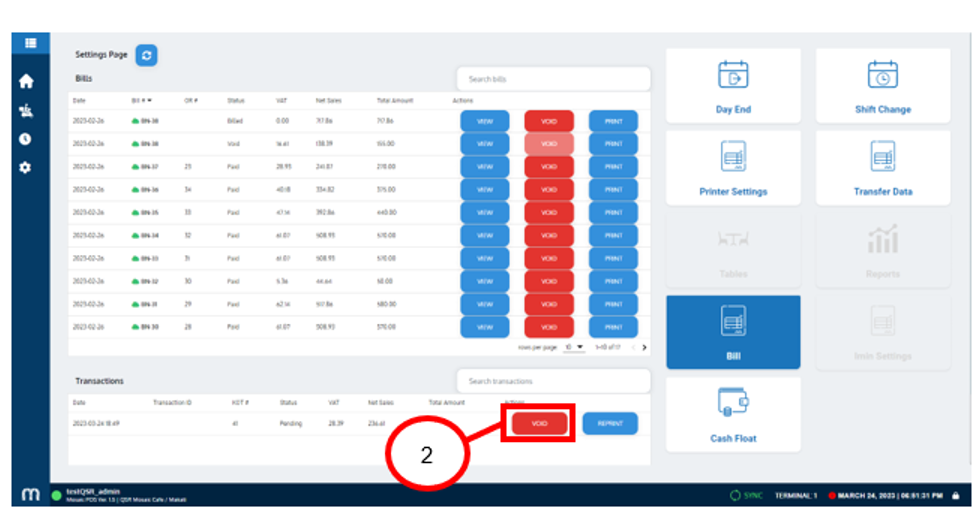The image size is (980, 524).
Task: Open the Shift Change tile
Action: point(882,87)
